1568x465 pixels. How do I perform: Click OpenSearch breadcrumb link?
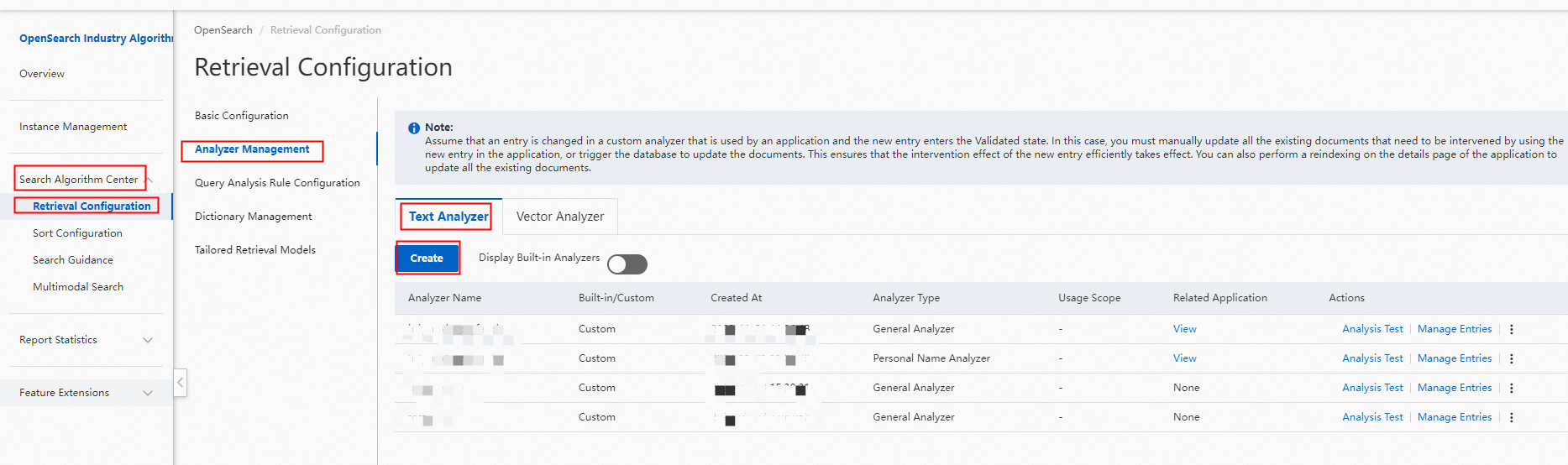(x=223, y=30)
